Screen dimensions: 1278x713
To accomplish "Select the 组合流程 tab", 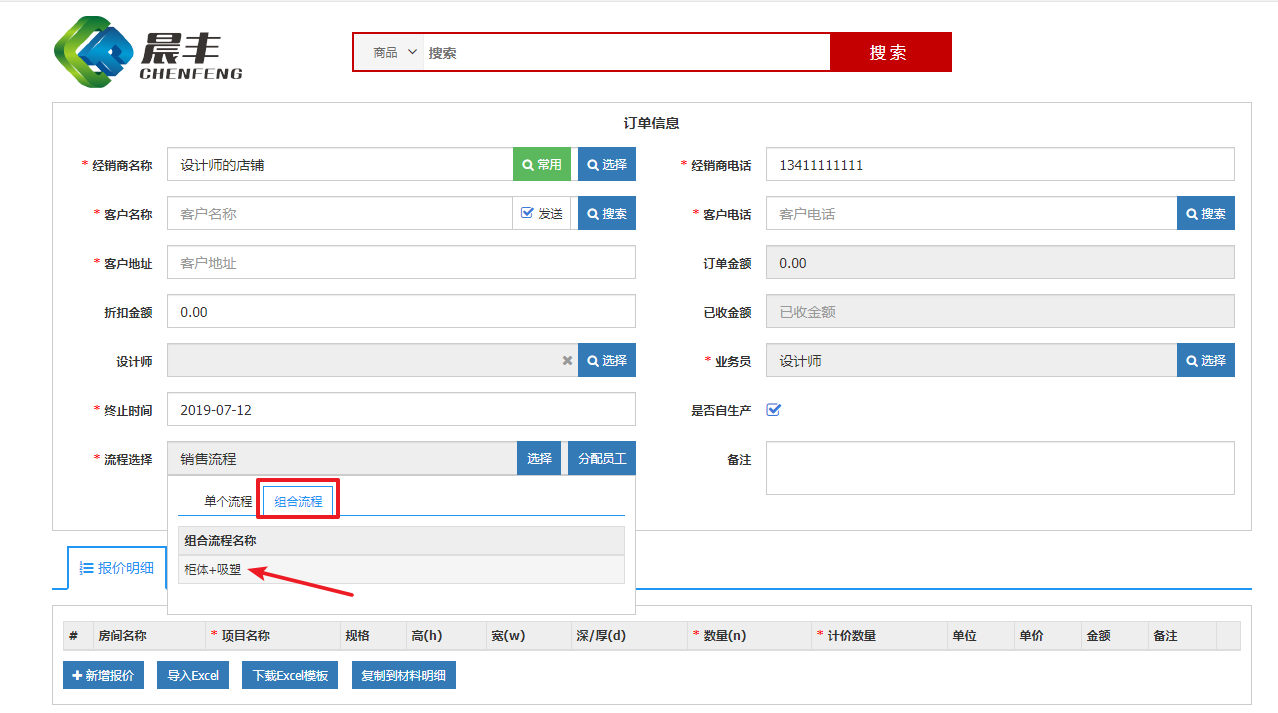I will (x=298, y=502).
